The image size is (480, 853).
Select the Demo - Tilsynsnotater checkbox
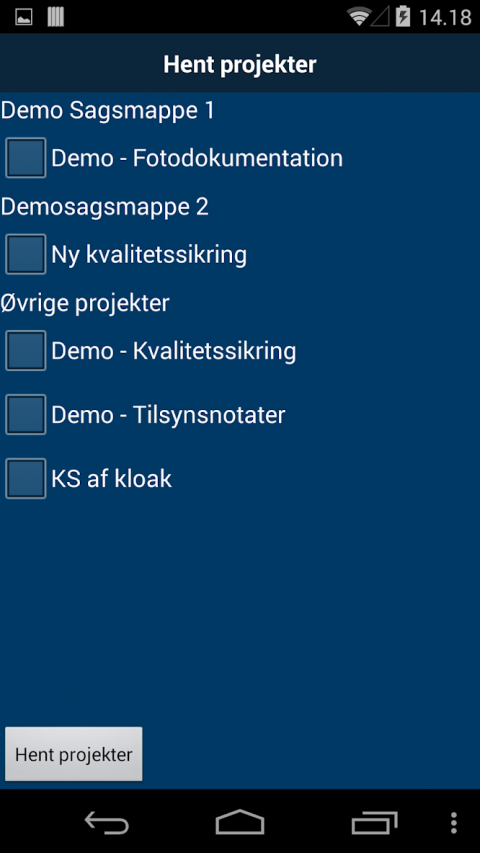click(26, 415)
